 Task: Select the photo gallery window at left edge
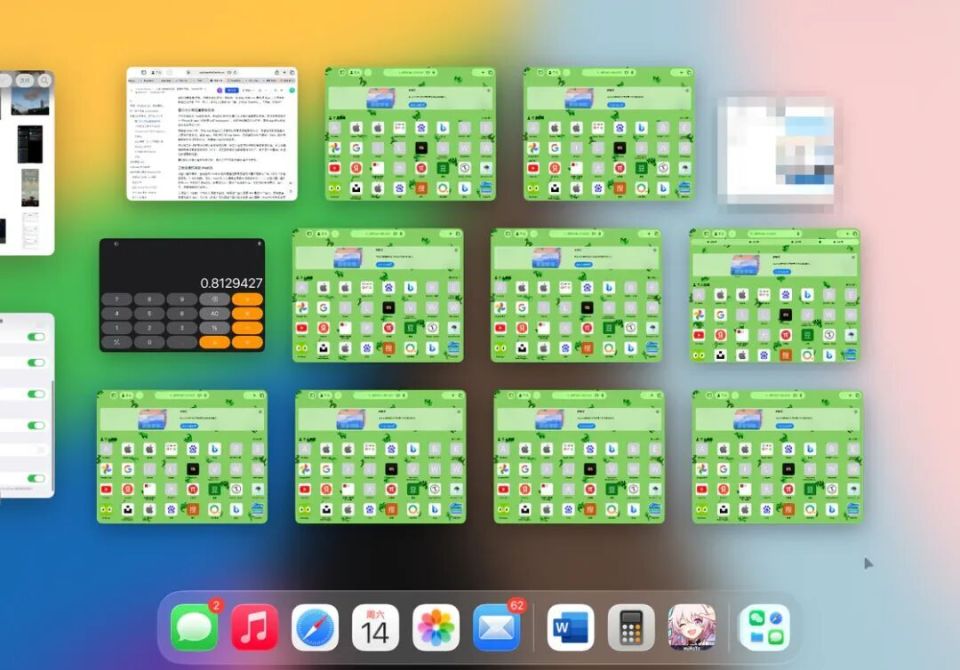tap(27, 162)
